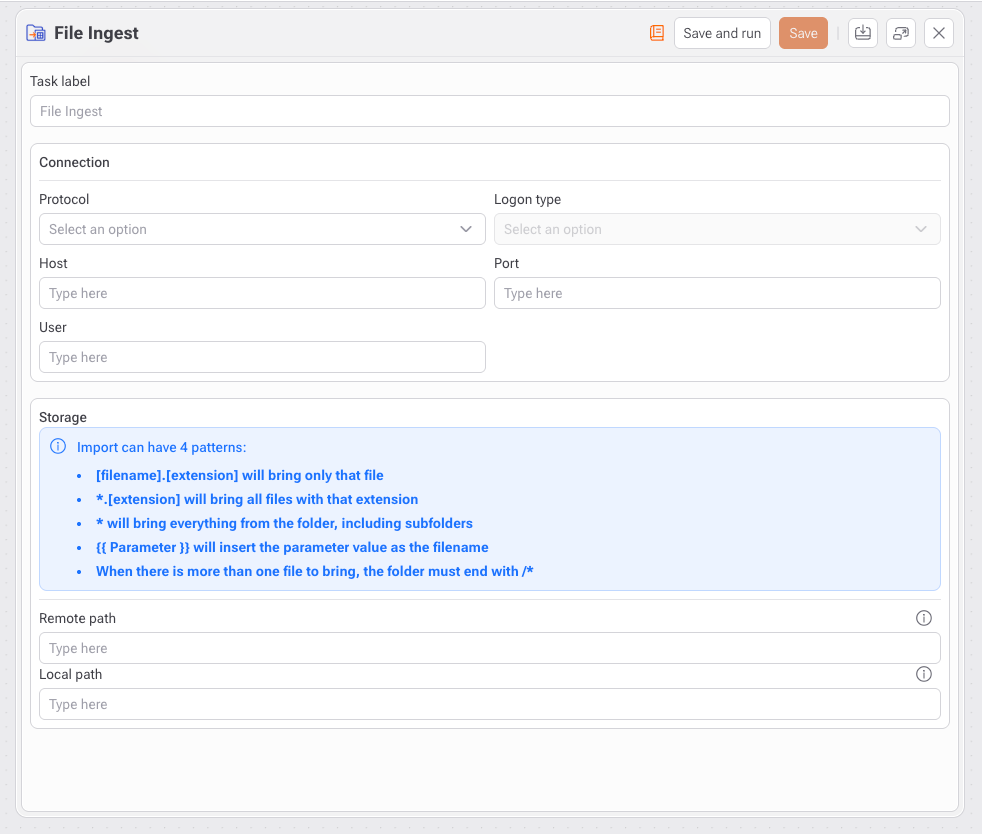The width and height of the screenshot is (982, 834).
Task: Click the Local path input field
Action: click(489, 704)
